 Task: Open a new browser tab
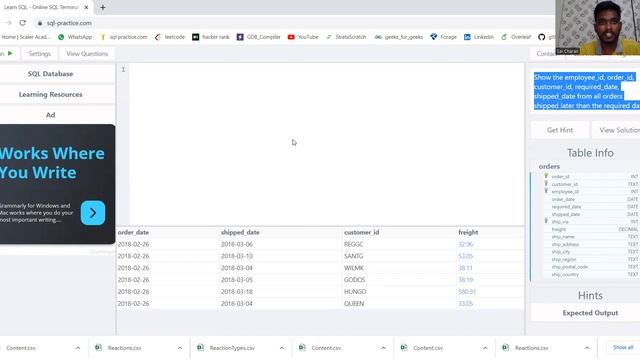(x=103, y=7)
